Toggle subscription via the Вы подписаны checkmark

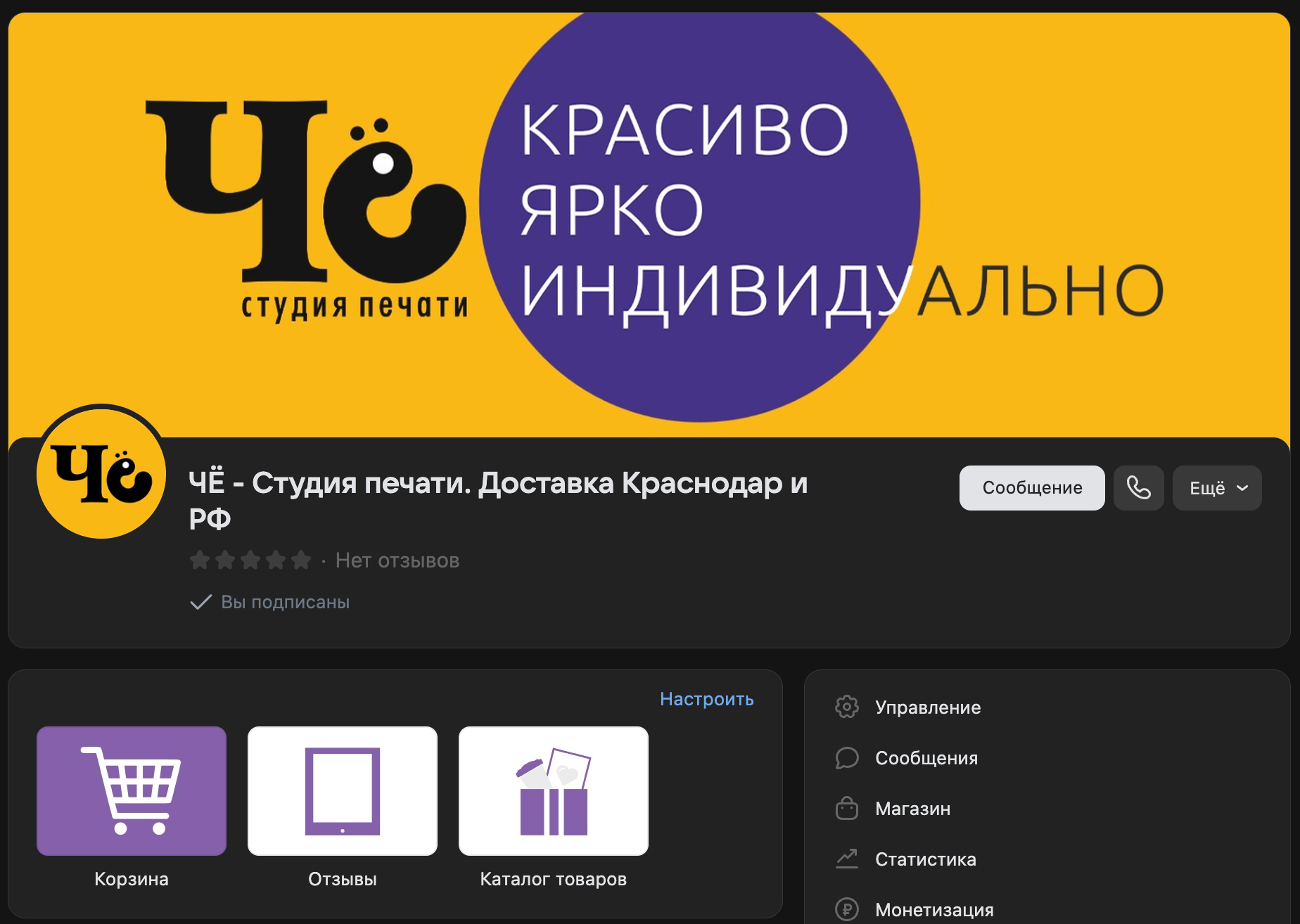click(200, 601)
